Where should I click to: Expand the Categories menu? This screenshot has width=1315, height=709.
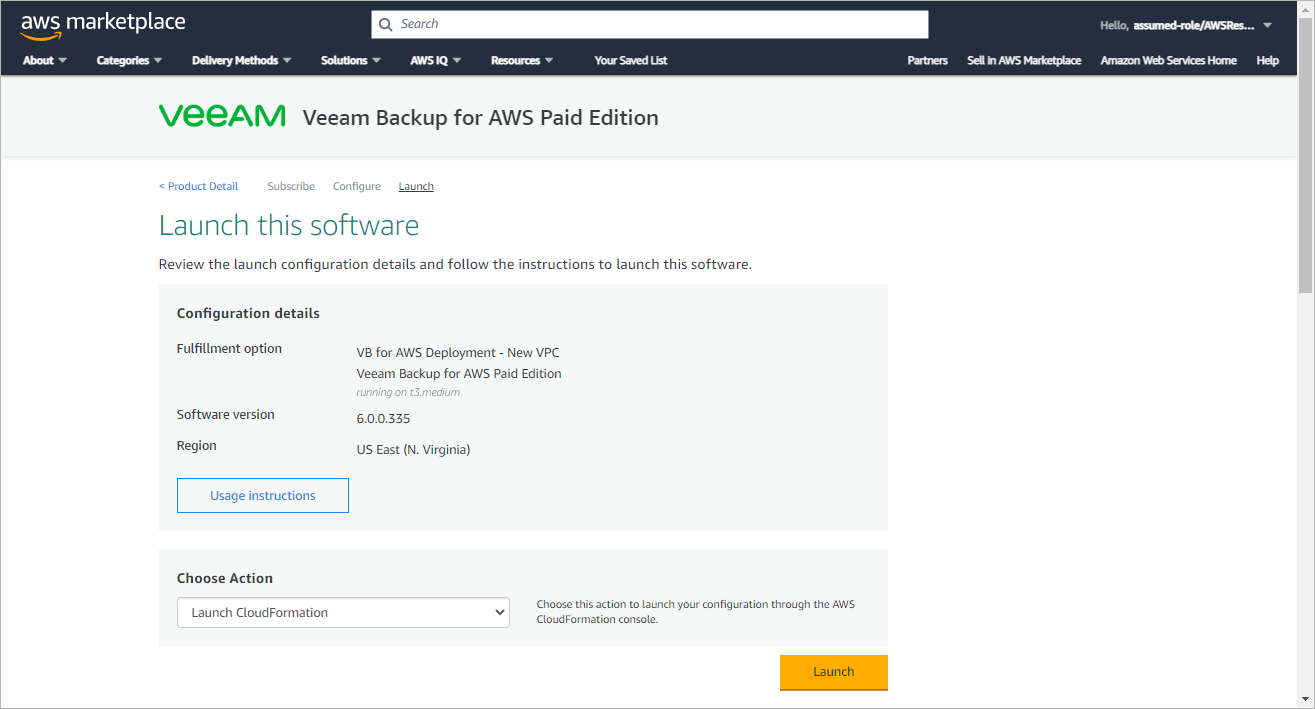tap(129, 60)
